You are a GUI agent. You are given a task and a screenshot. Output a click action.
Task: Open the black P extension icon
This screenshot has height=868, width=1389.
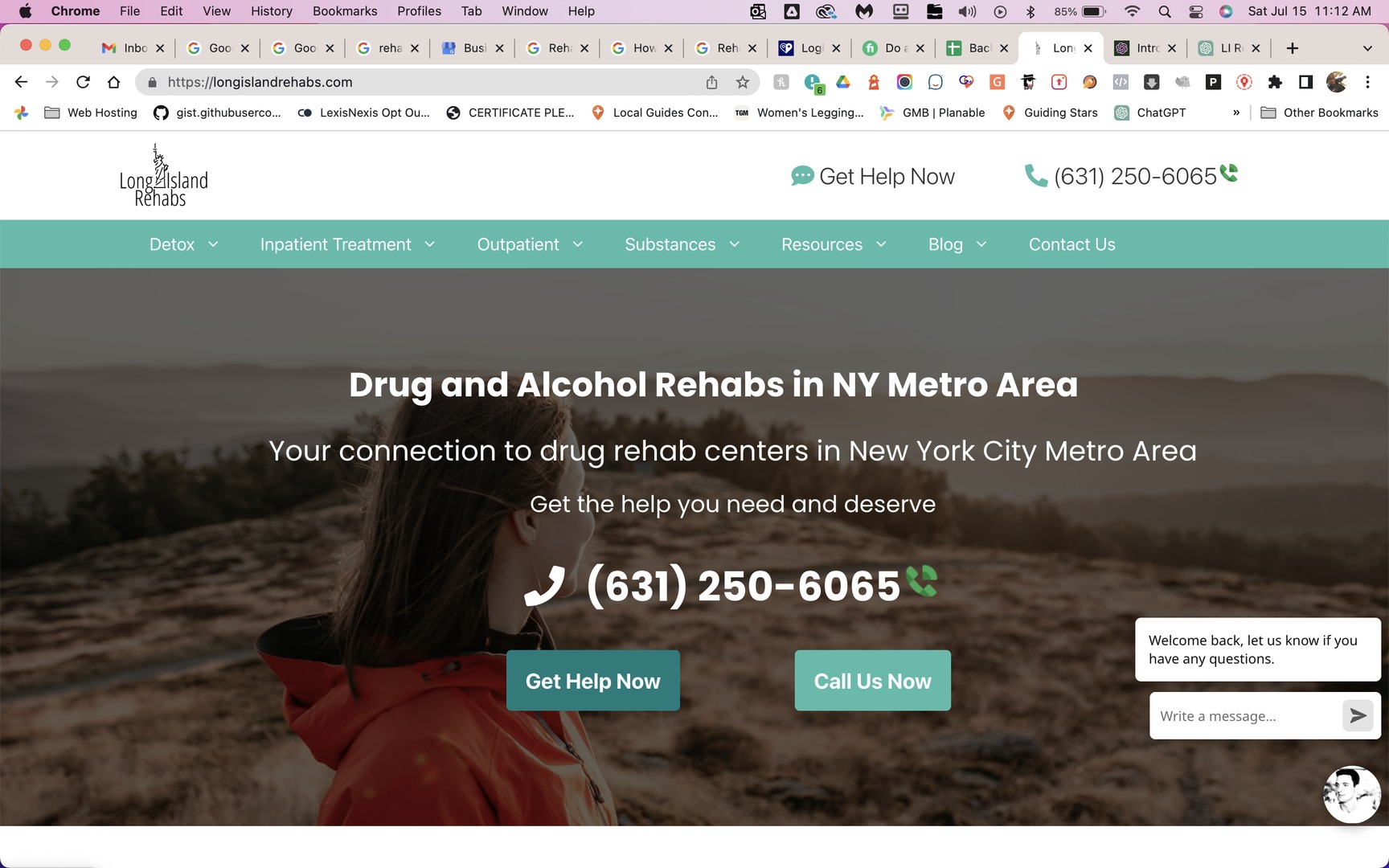pyautogui.click(x=1214, y=82)
